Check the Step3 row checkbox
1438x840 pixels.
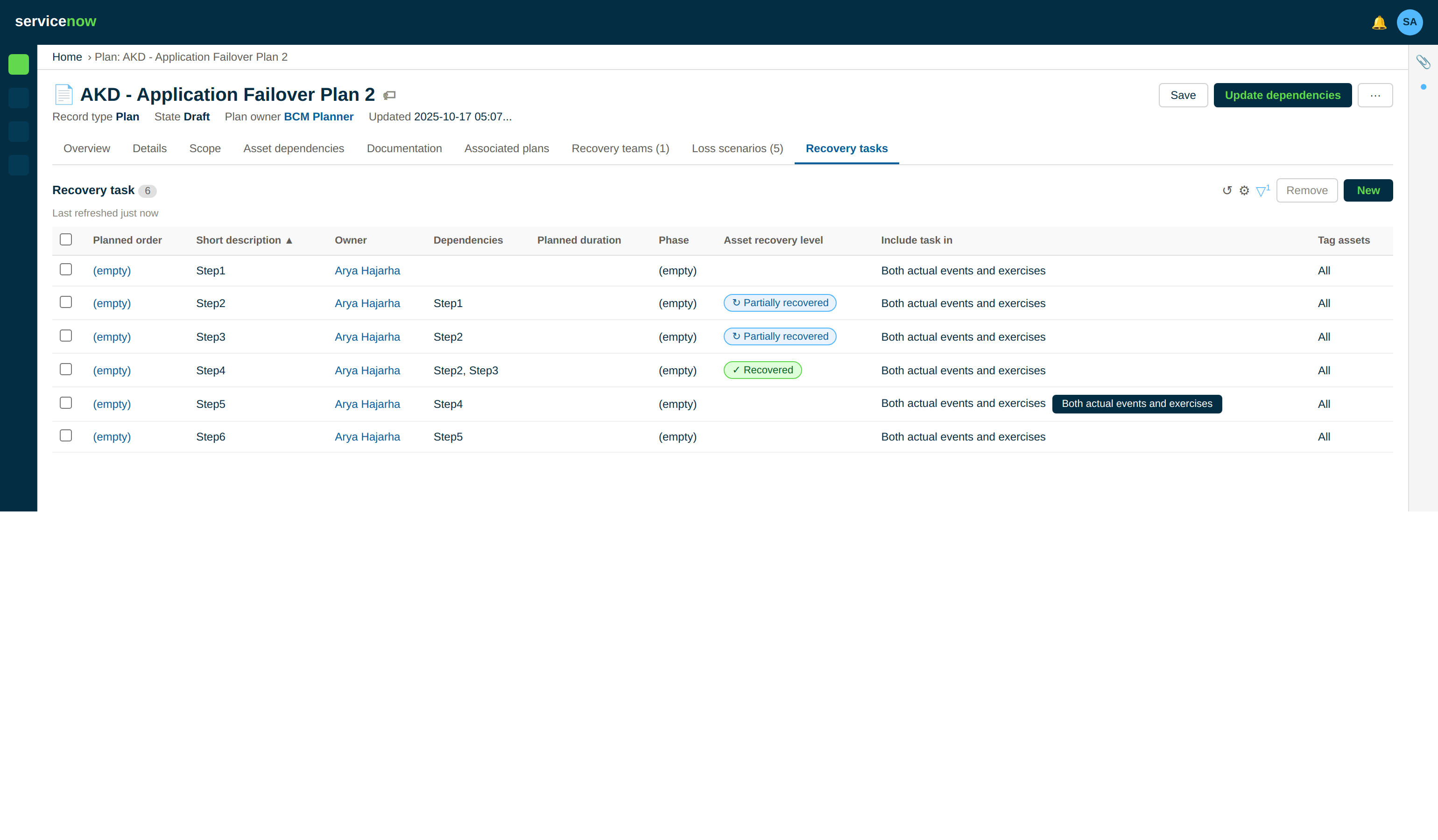(66, 336)
